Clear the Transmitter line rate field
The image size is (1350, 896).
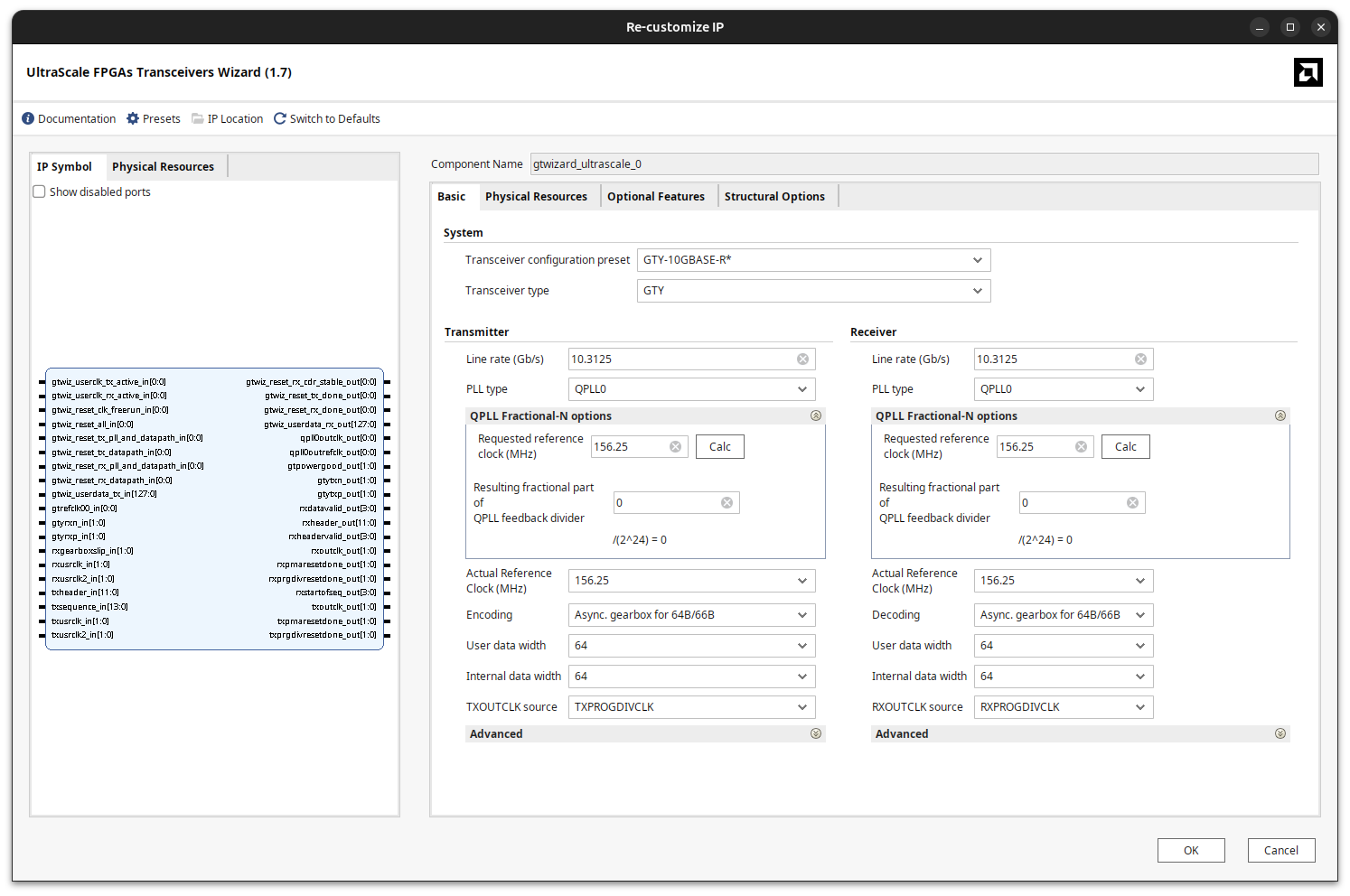802,359
